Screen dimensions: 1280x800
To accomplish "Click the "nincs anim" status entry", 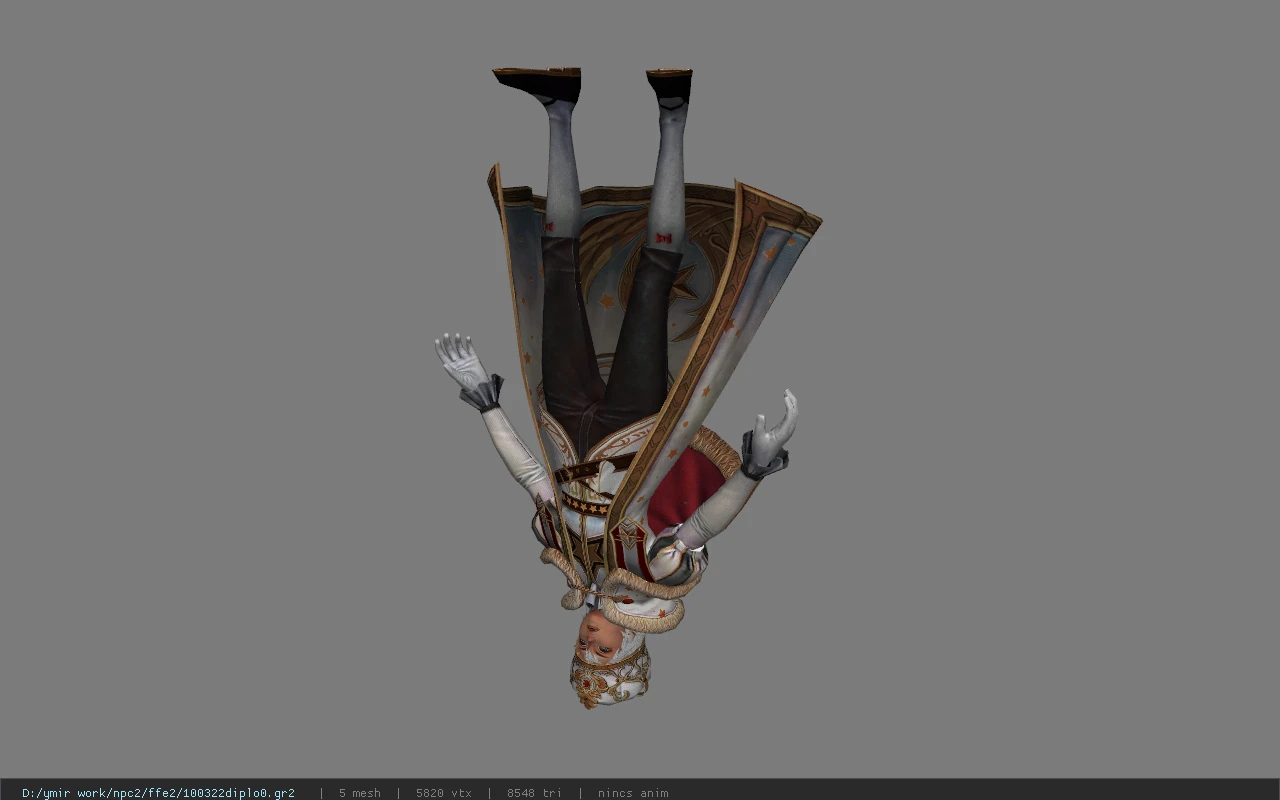I will point(633,793).
